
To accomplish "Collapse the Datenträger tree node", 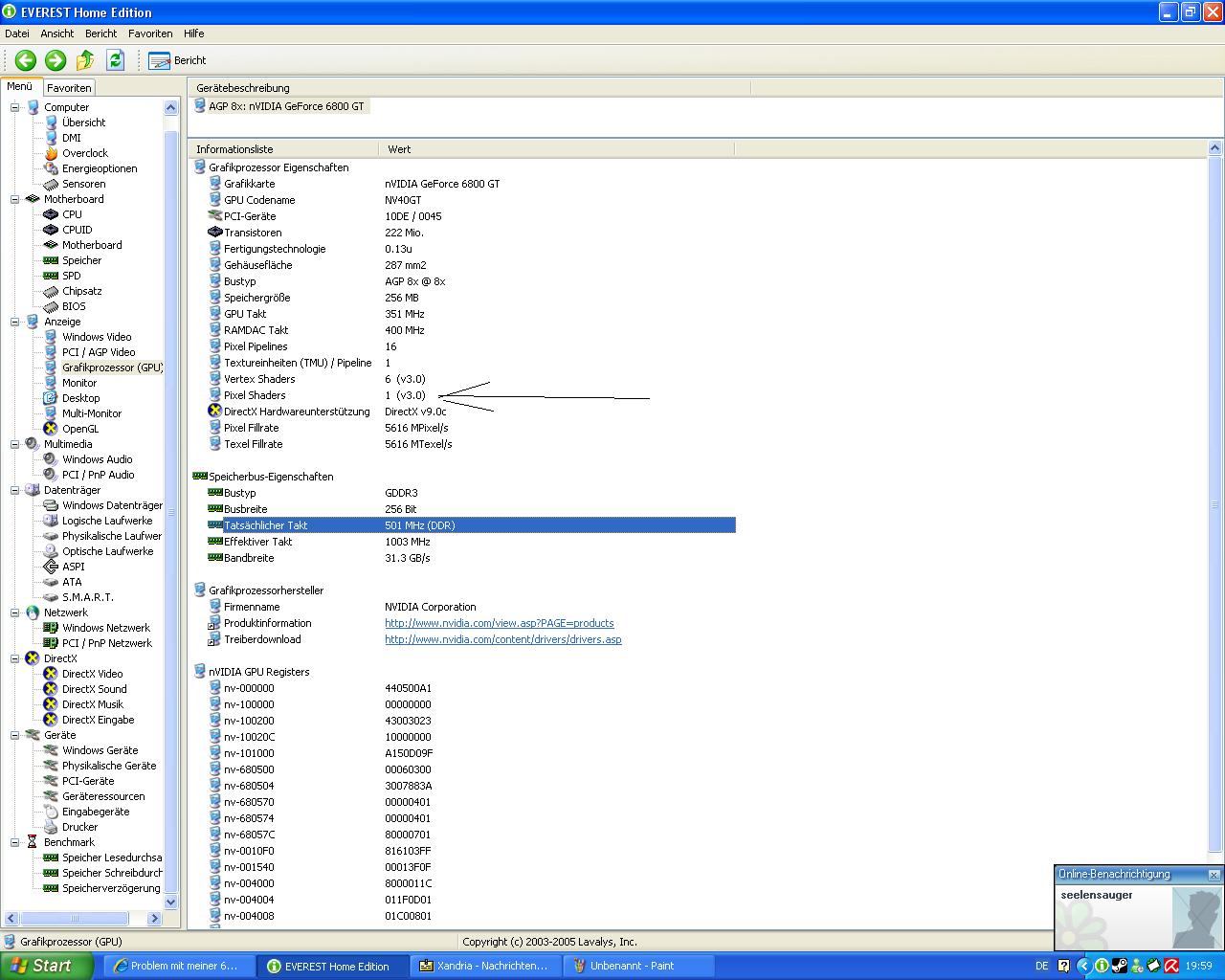I will [x=15, y=490].
